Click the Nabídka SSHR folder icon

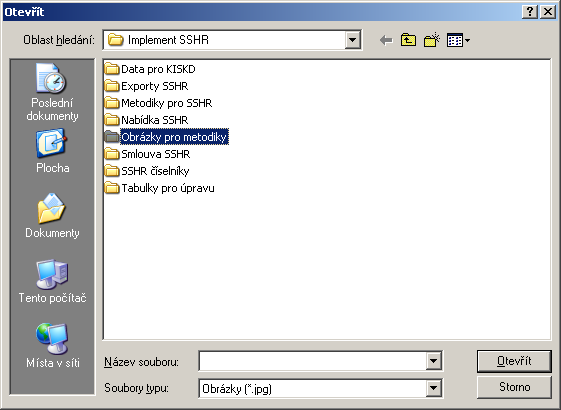pos(112,120)
